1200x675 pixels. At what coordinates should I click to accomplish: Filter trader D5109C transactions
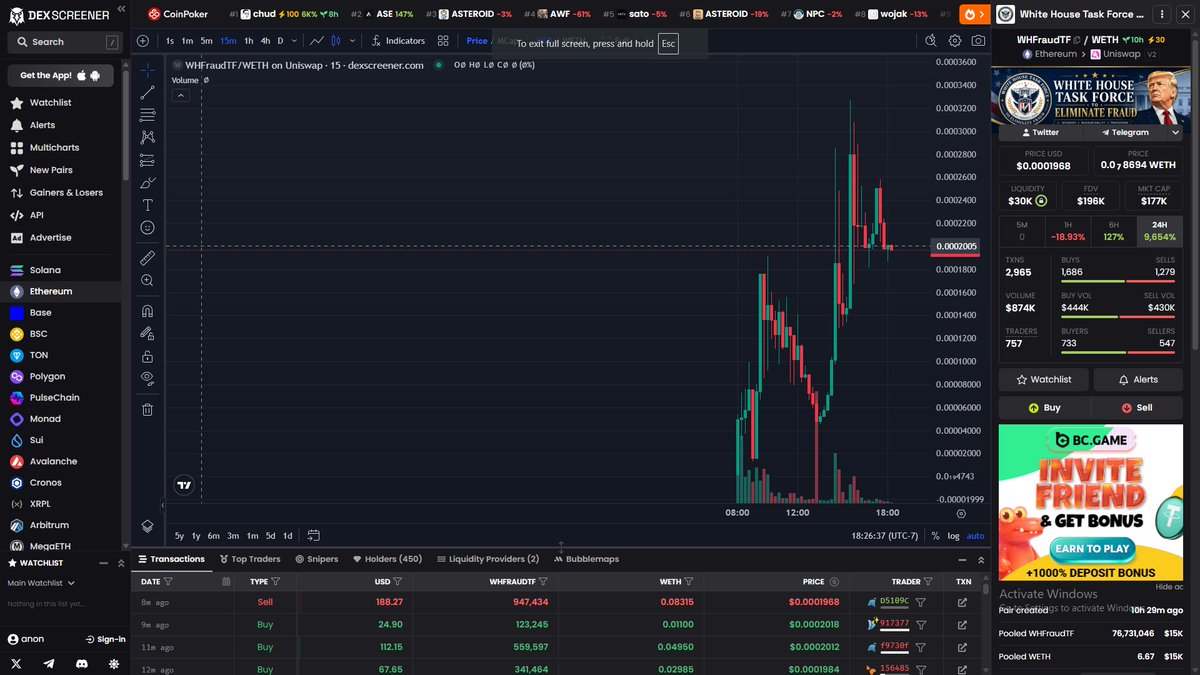click(x=920, y=602)
